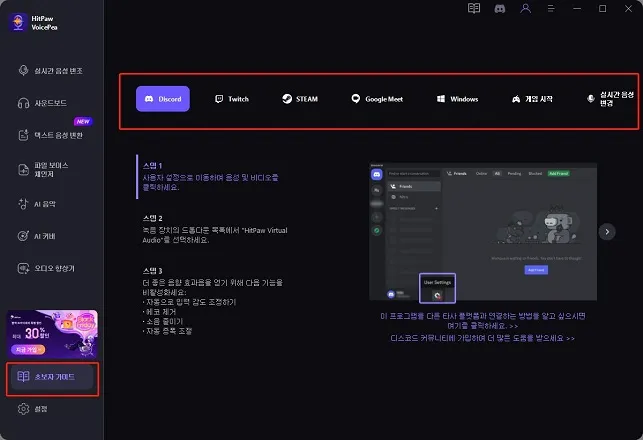This screenshot has height=440, width=643.
Task: Open the user account profile icon
Action: tap(525, 8)
